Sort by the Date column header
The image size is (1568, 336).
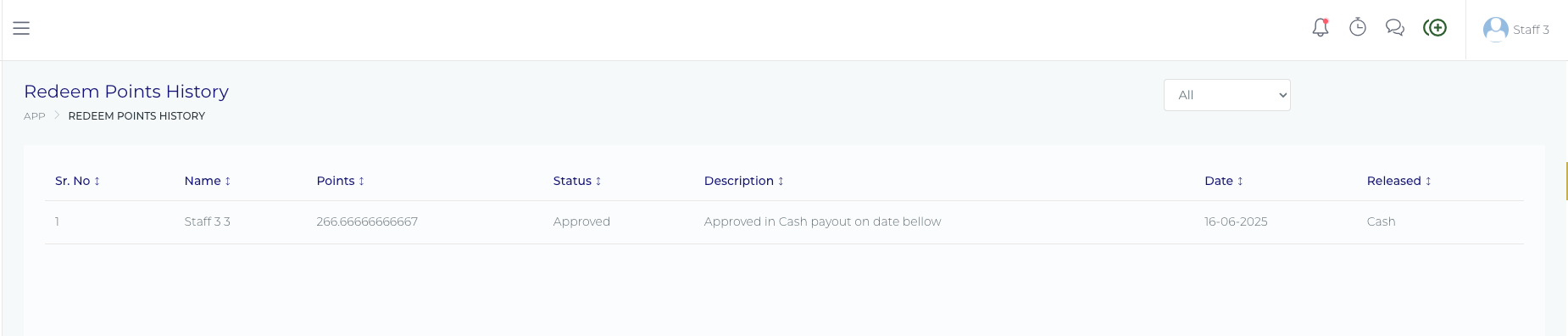pyautogui.click(x=1224, y=181)
